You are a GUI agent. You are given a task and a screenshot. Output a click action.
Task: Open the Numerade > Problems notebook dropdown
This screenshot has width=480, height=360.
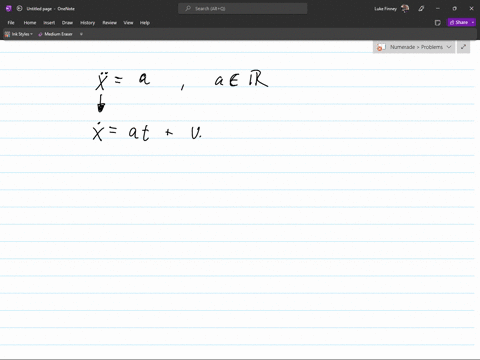[x=414, y=47]
